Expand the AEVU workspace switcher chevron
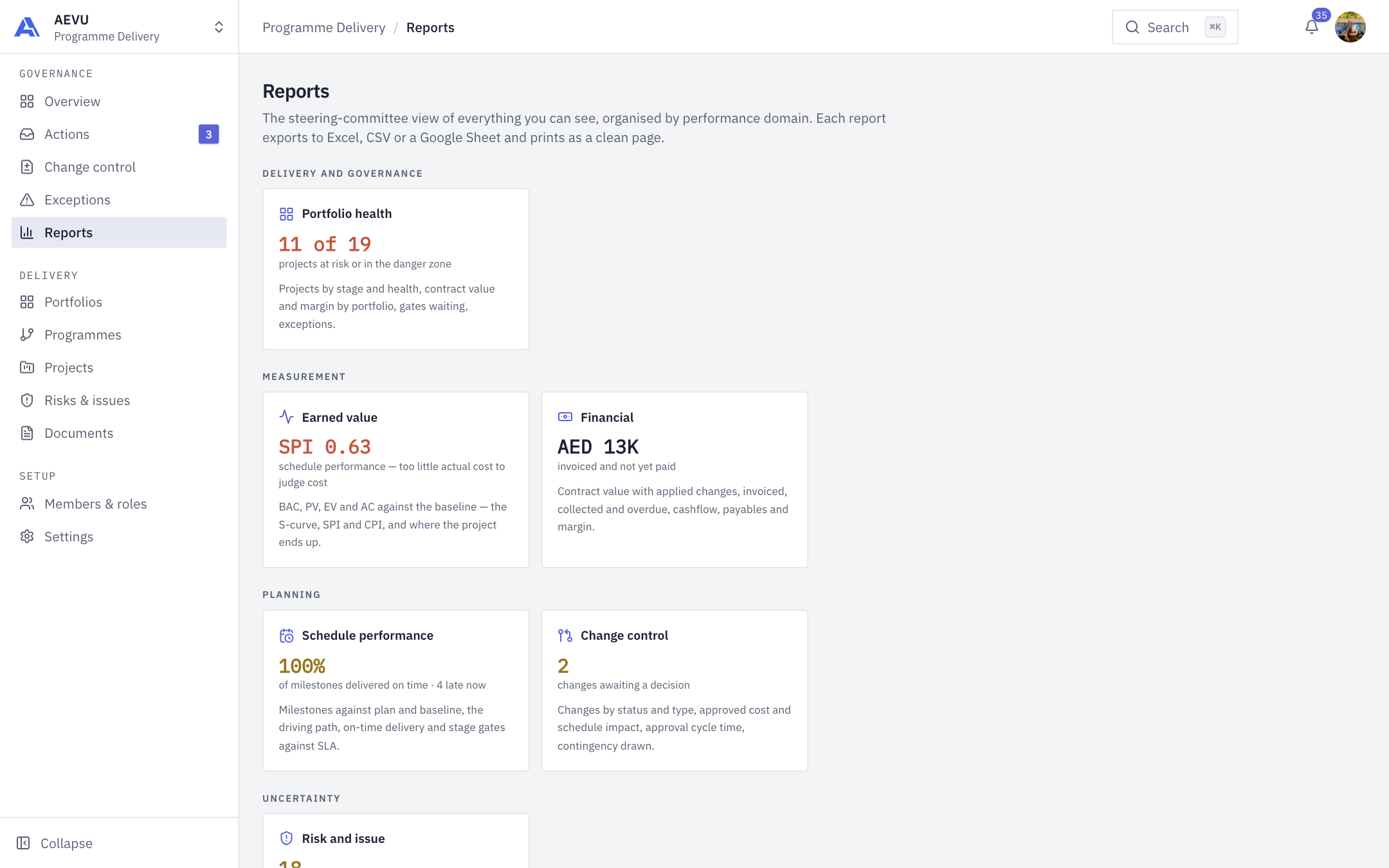 219,27
